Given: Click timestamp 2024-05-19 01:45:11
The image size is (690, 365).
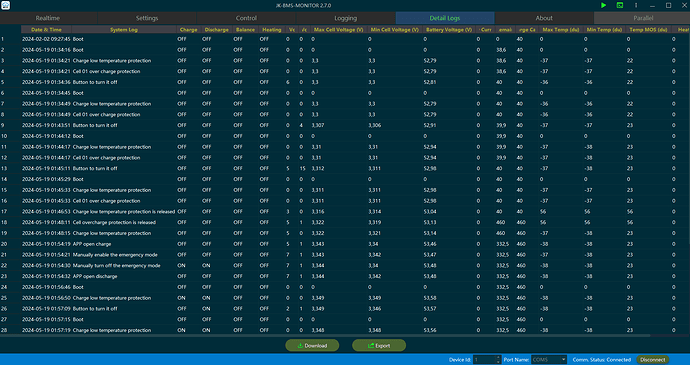Looking at the screenshot, I should click(46, 169).
